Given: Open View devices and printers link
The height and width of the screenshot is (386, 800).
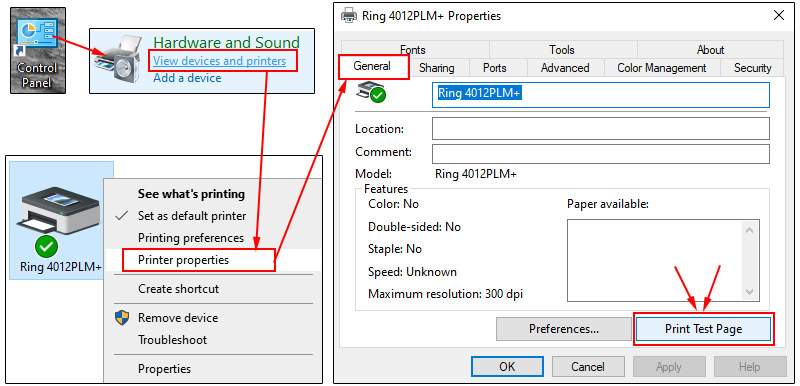Looking at the screenshot, I should [x=219, y=61].
